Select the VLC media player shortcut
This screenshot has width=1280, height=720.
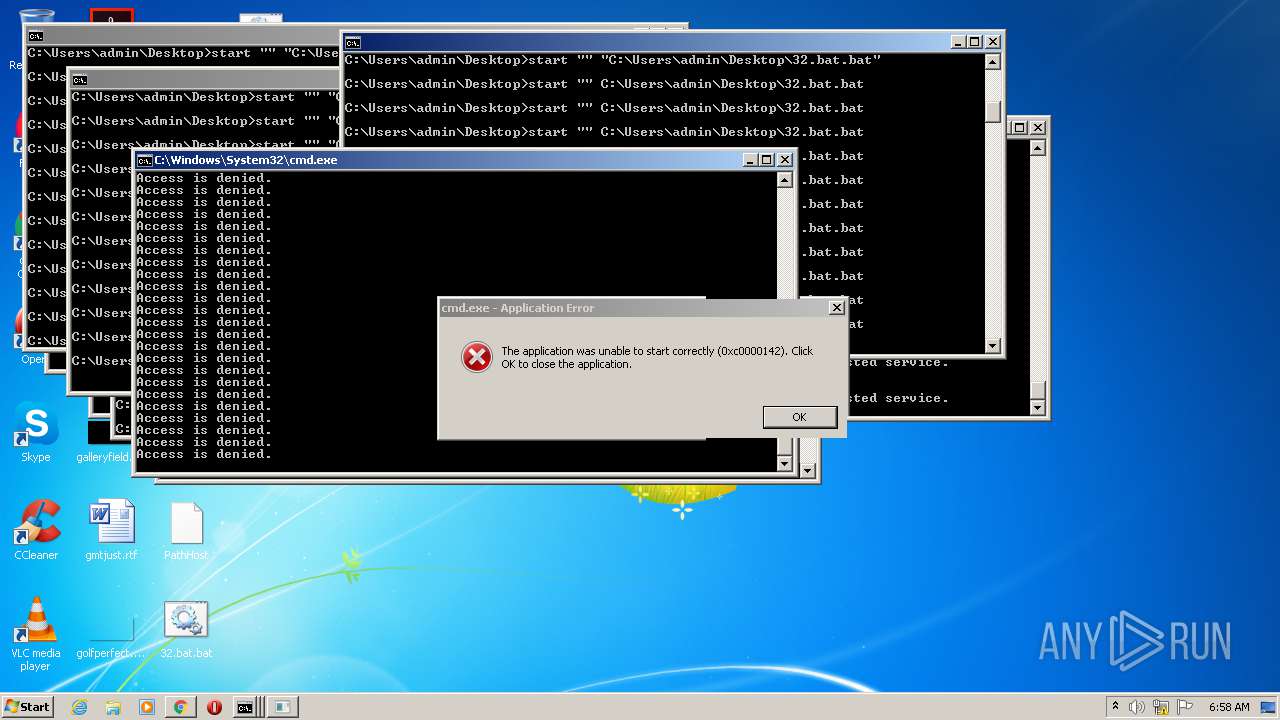point(36,634)
